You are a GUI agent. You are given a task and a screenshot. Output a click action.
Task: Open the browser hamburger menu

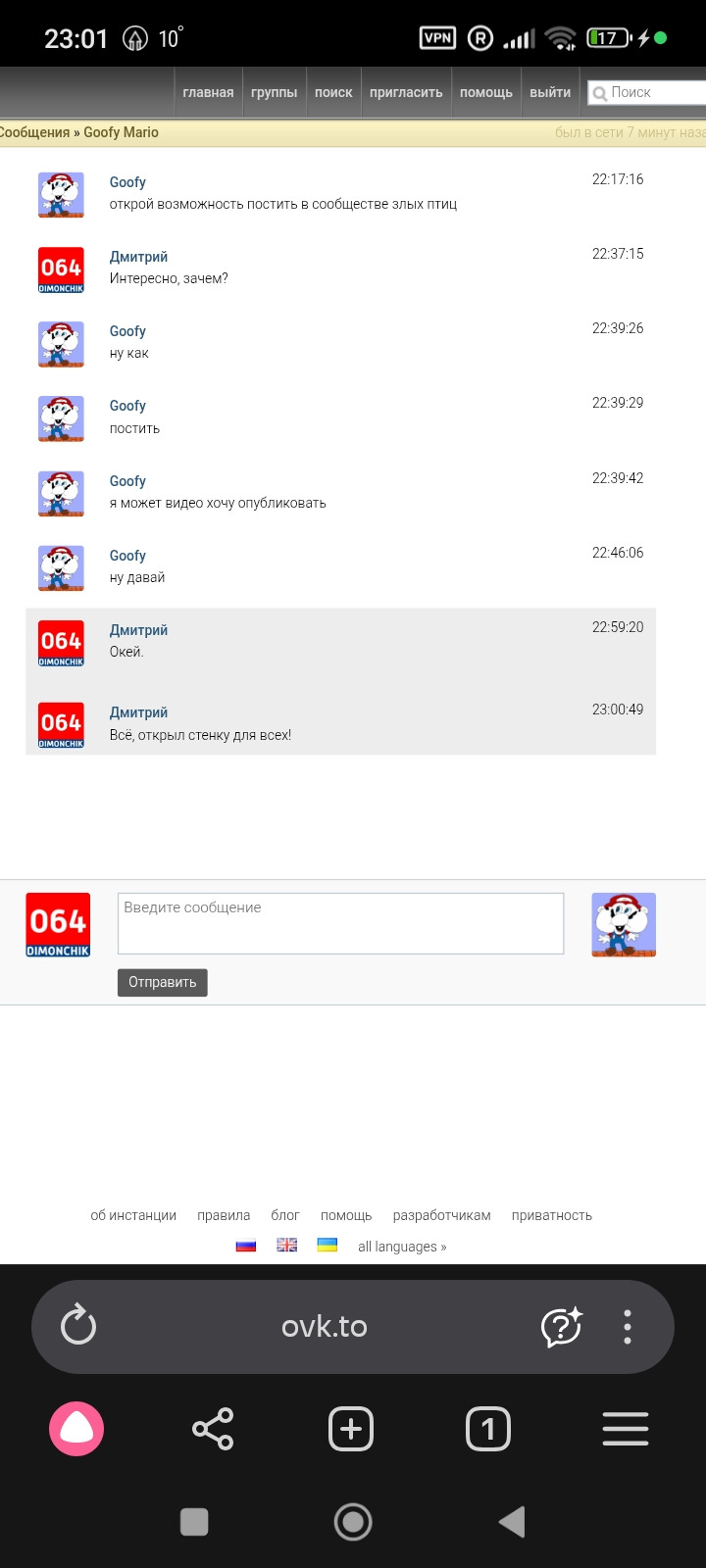[x=626, y=1429]
